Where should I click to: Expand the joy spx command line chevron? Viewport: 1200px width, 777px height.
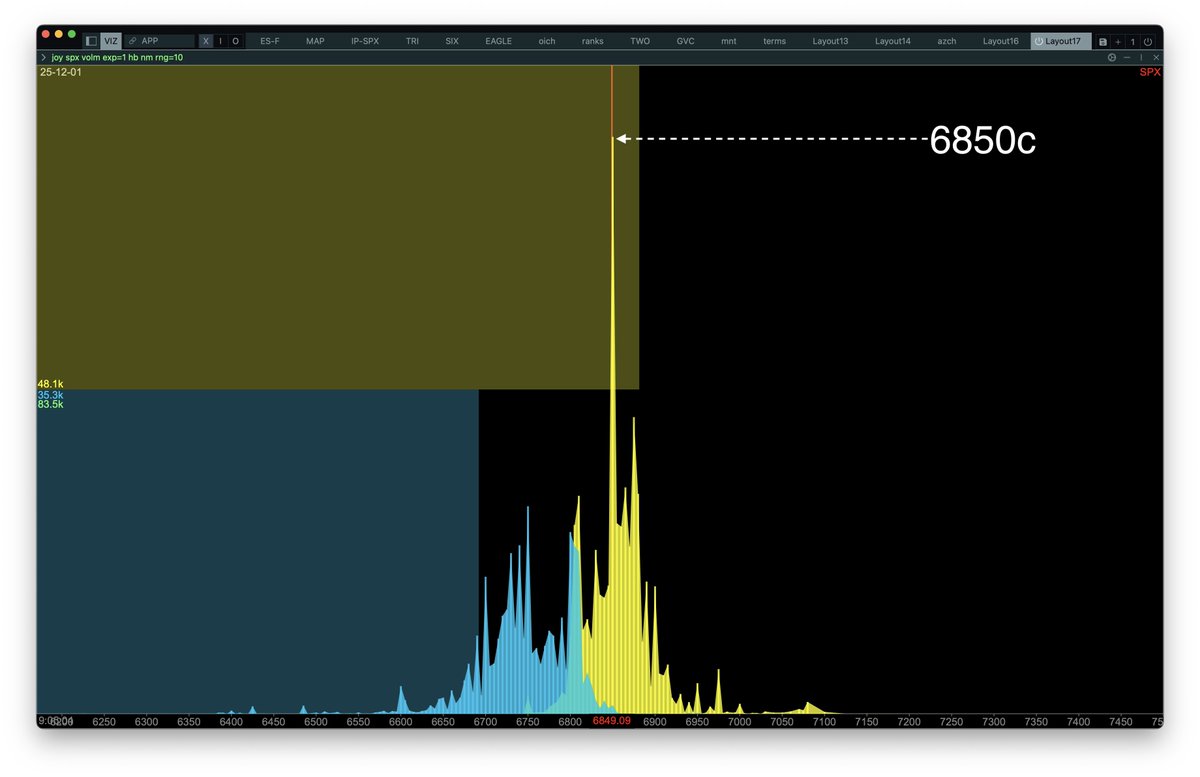[43, 57]
